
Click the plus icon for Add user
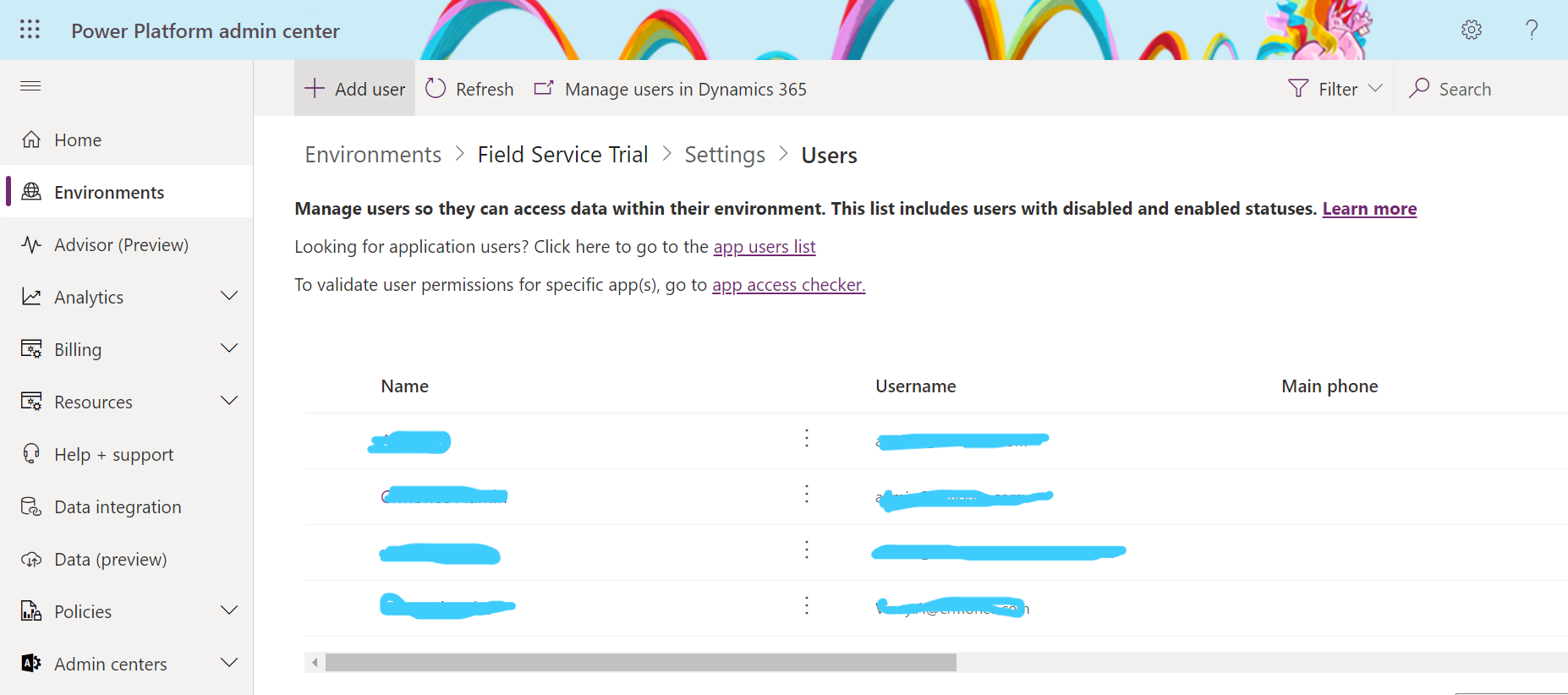(315, 88)
